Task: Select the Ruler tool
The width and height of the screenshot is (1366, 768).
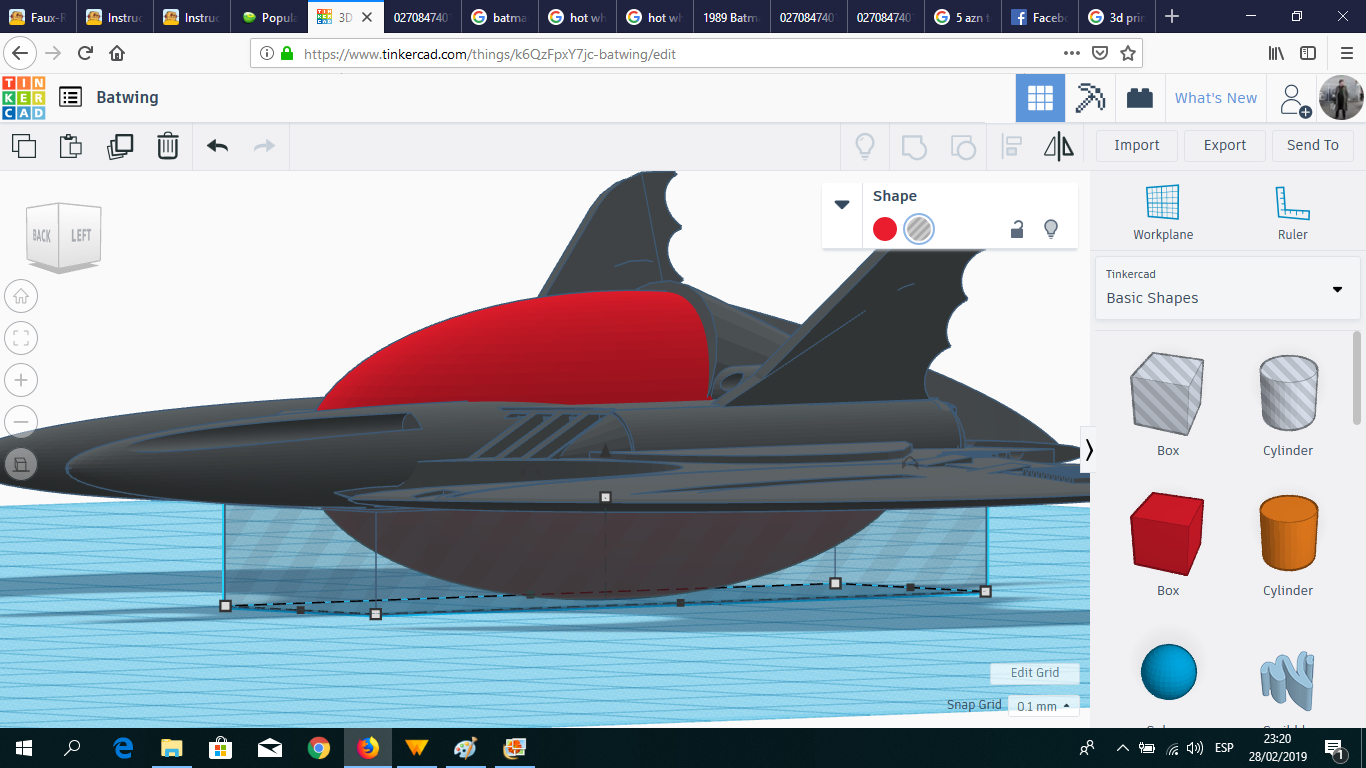Action: (1292, 213)
